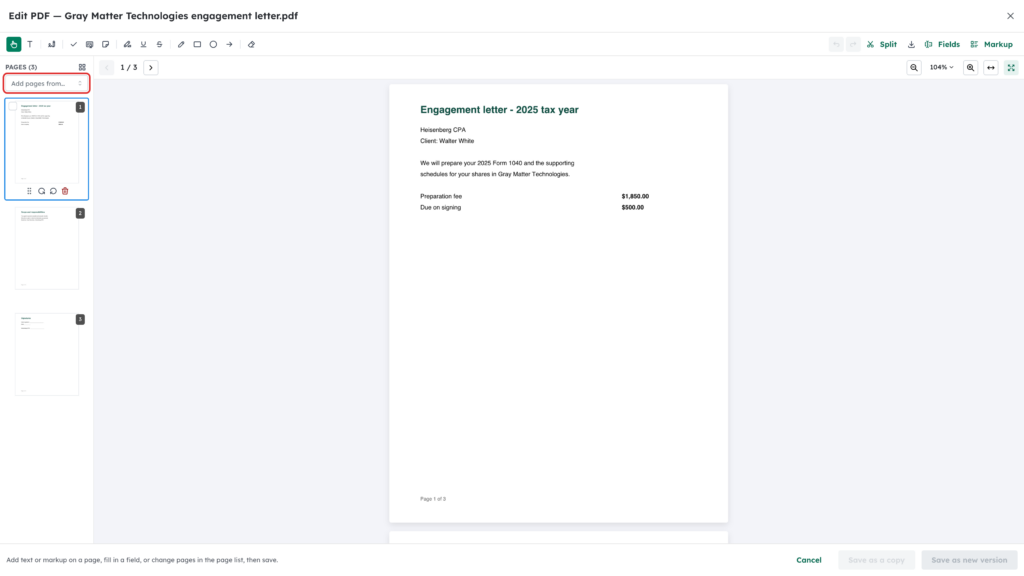Click the Client: Walter White line
The image size is (1024, 576).
[447, 141]
